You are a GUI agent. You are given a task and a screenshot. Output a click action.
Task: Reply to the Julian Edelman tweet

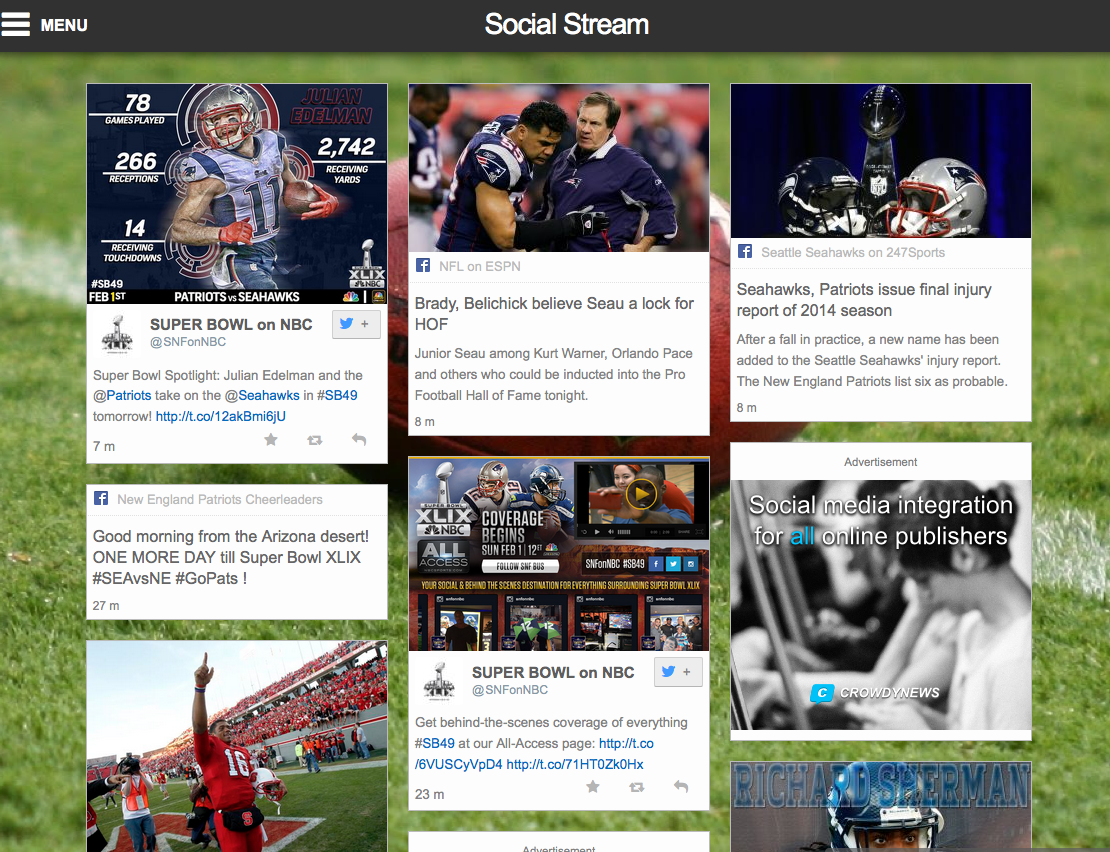[359, 440]
